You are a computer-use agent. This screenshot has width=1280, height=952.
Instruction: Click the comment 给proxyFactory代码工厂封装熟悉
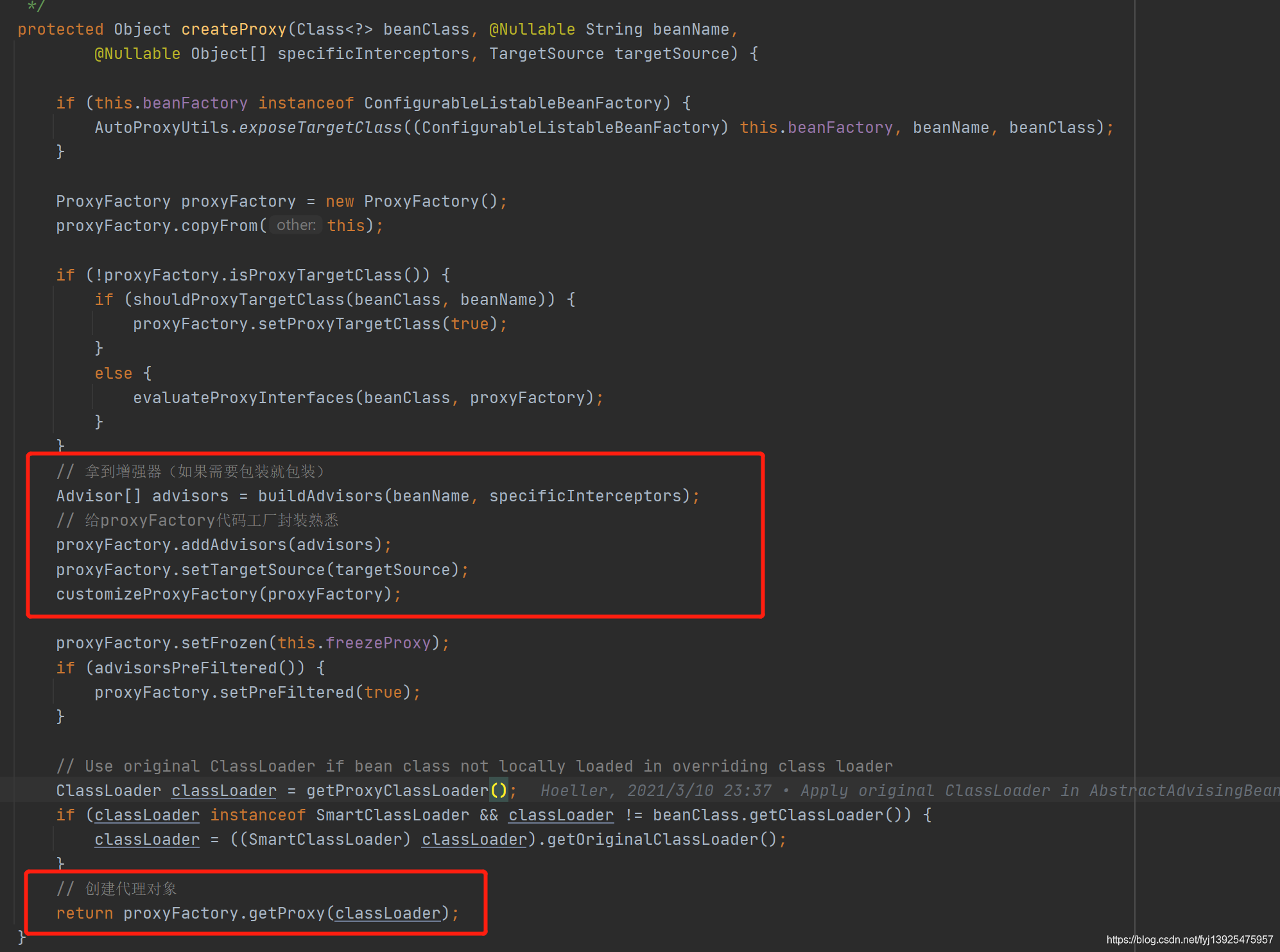(198, 521)
